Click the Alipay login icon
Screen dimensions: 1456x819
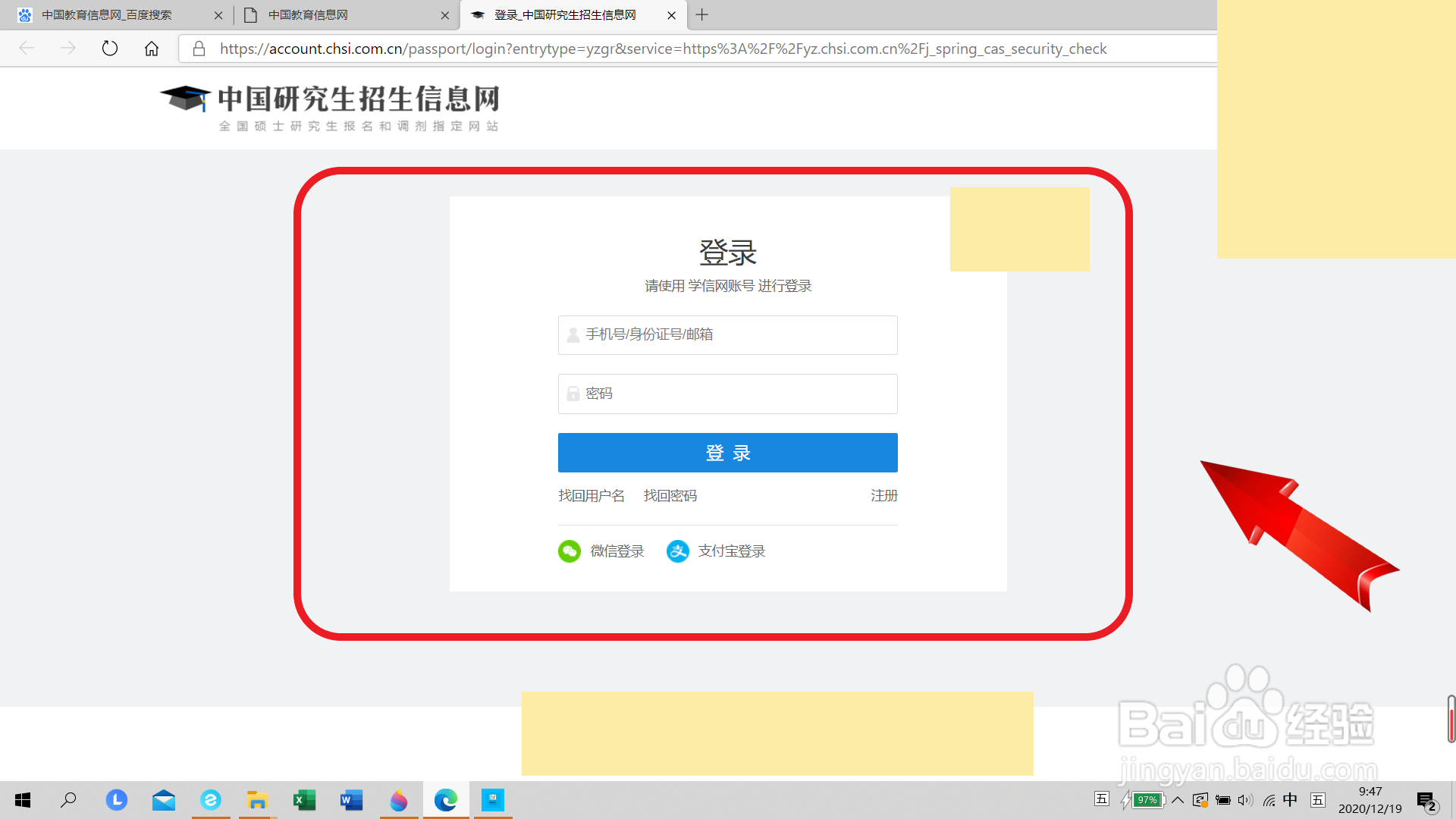pos(677,551)
